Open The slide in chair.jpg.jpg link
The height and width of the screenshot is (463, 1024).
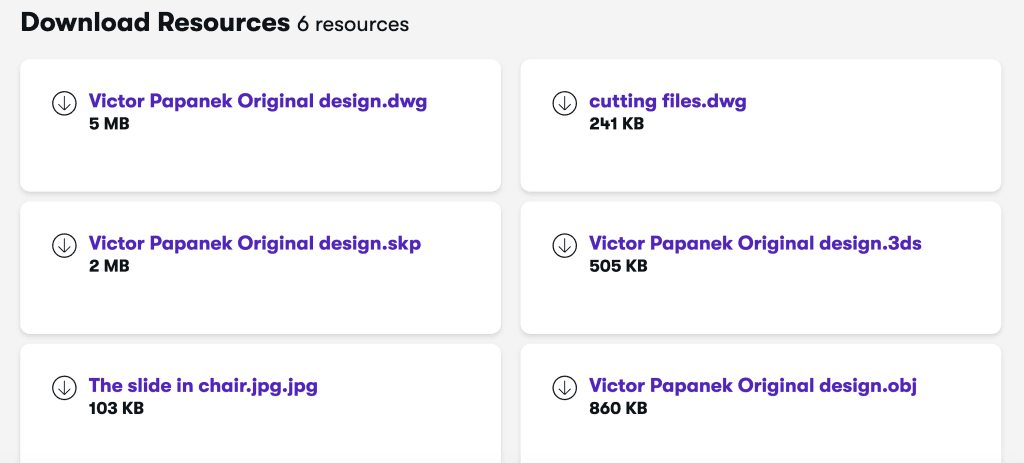point(203,385)
